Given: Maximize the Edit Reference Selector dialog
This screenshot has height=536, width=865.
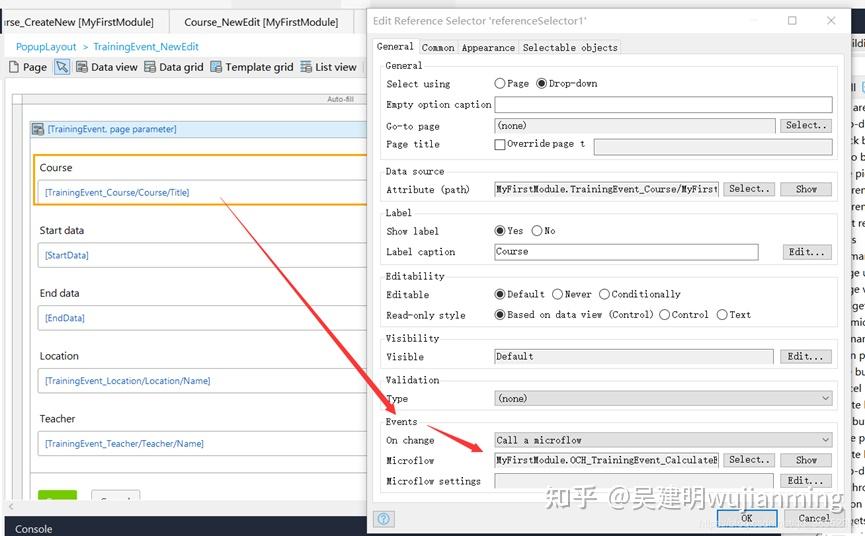Looking at the screenshot, I should point(792,20).
